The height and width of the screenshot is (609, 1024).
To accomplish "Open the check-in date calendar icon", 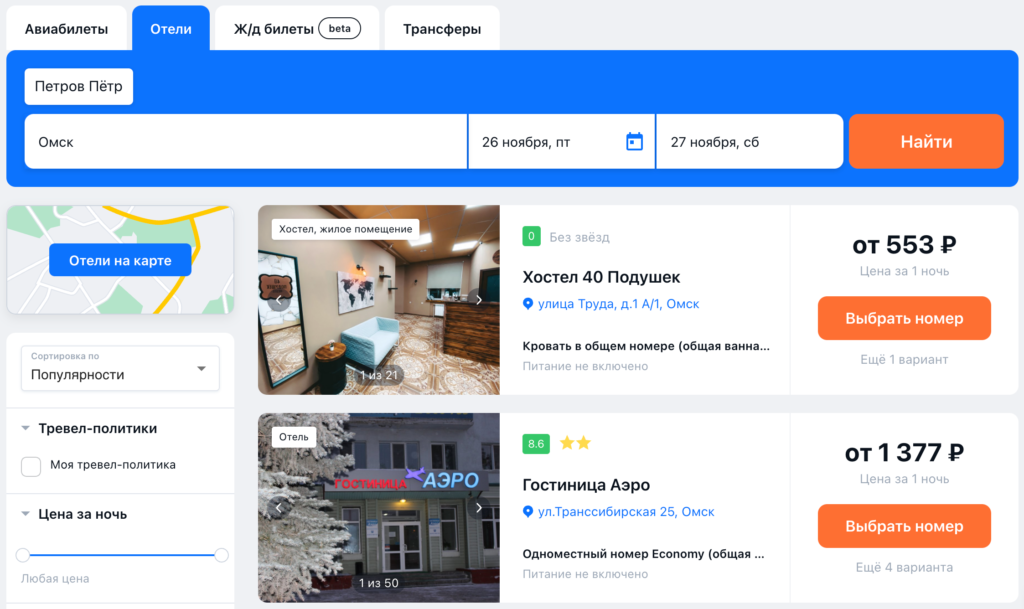I will pyautogui.click(x=634, y=142).
